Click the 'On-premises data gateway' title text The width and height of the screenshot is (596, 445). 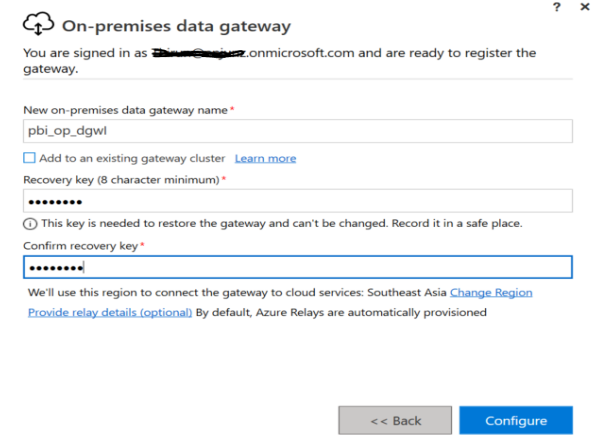176,26
